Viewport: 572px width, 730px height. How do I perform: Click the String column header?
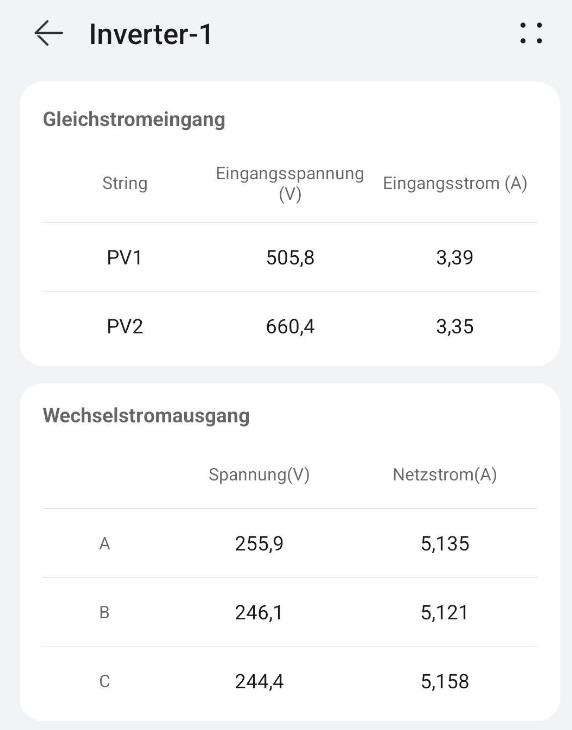tap(125, 183)
